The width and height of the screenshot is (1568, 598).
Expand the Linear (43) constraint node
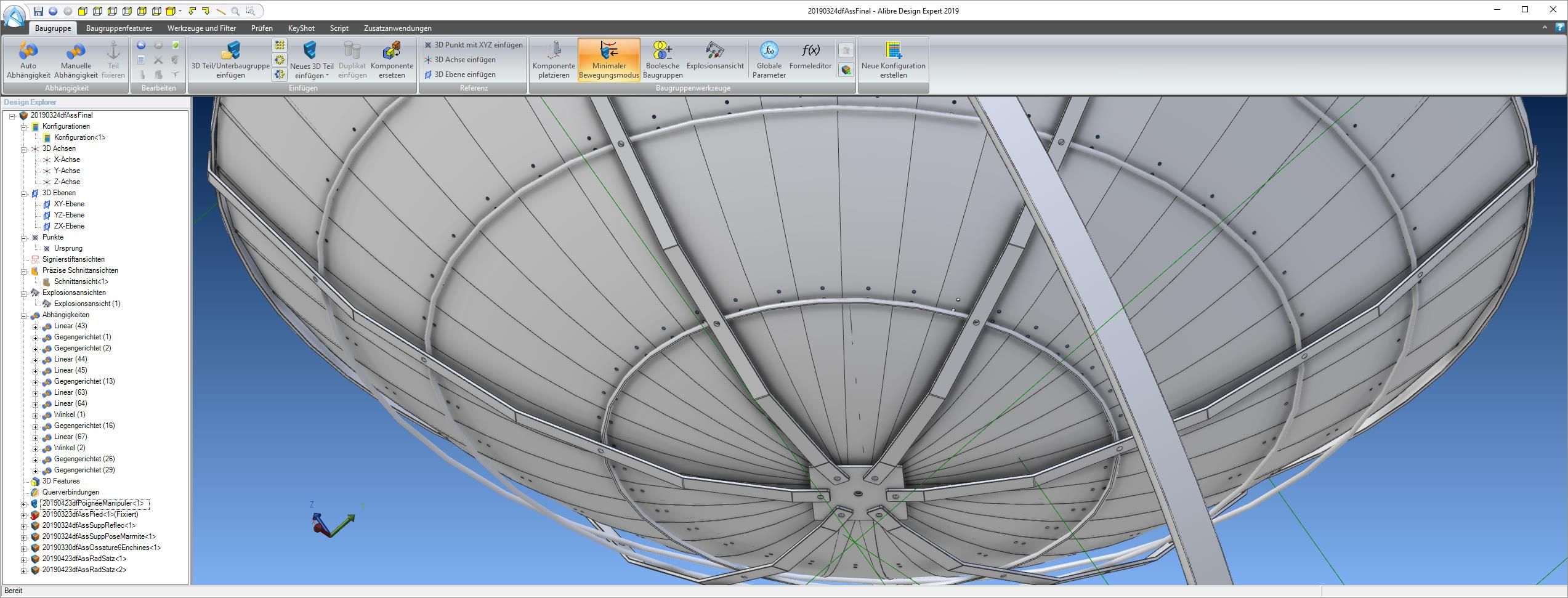(x=36, y=326)
